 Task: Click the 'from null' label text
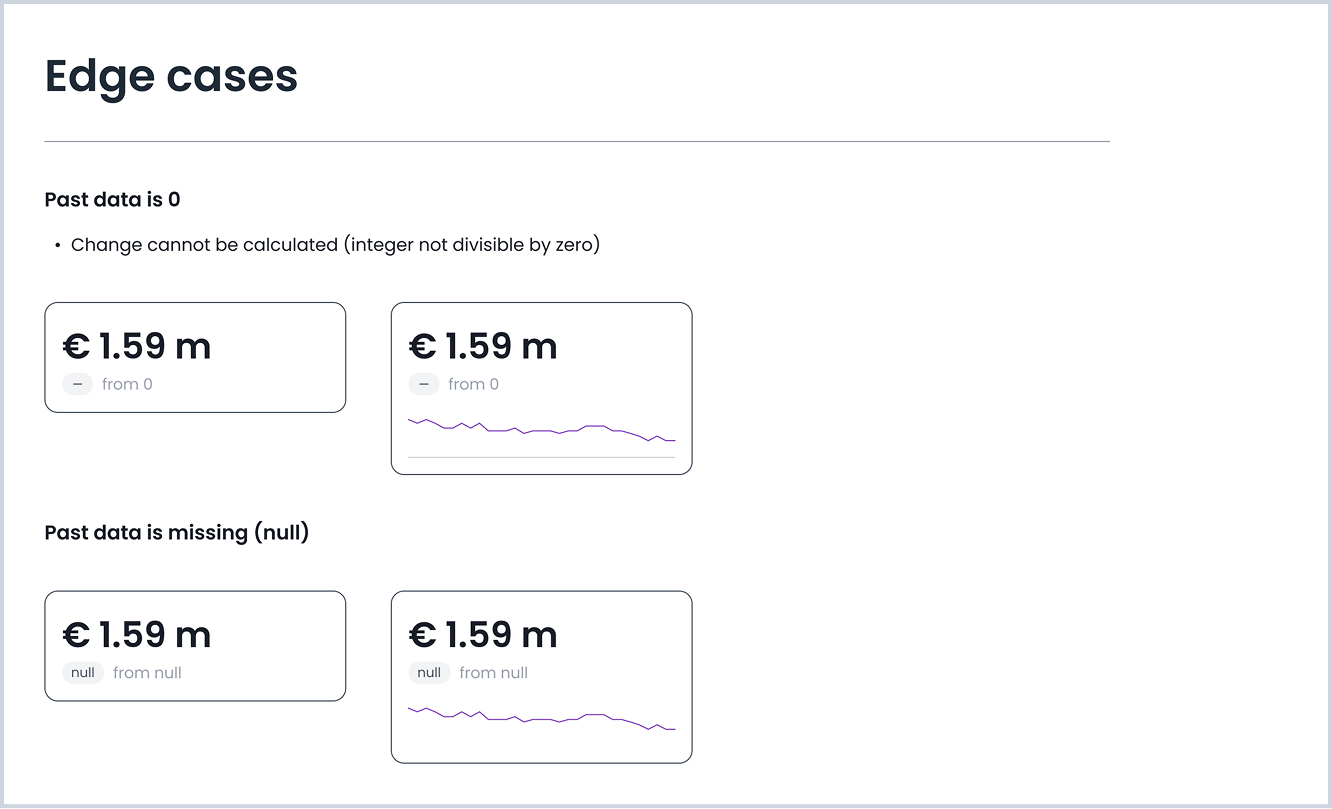tap(147, 672)
